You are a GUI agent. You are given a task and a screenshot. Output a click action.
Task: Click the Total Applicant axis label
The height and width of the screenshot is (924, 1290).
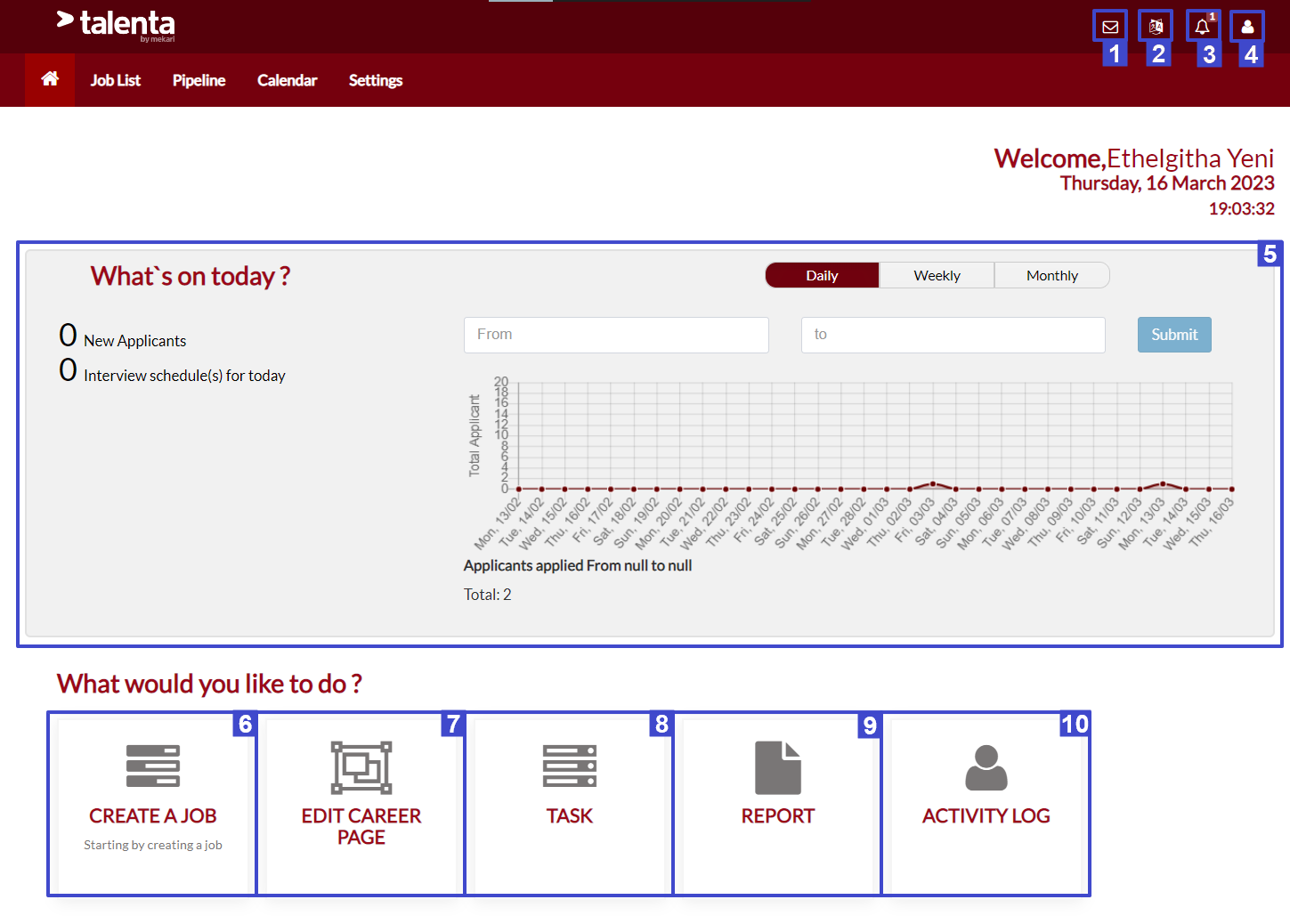pyautogui.click(x=475, y=435)
